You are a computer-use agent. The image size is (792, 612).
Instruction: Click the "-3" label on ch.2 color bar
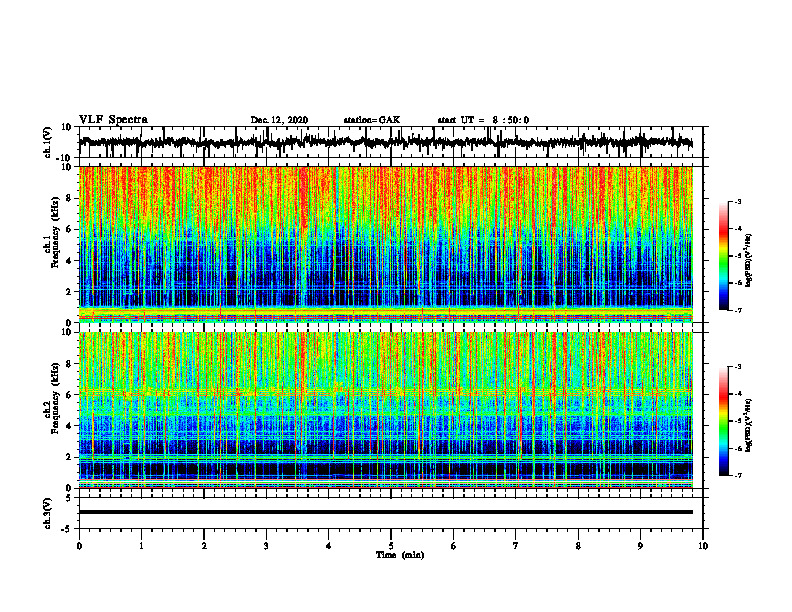[x=737, y=367]
